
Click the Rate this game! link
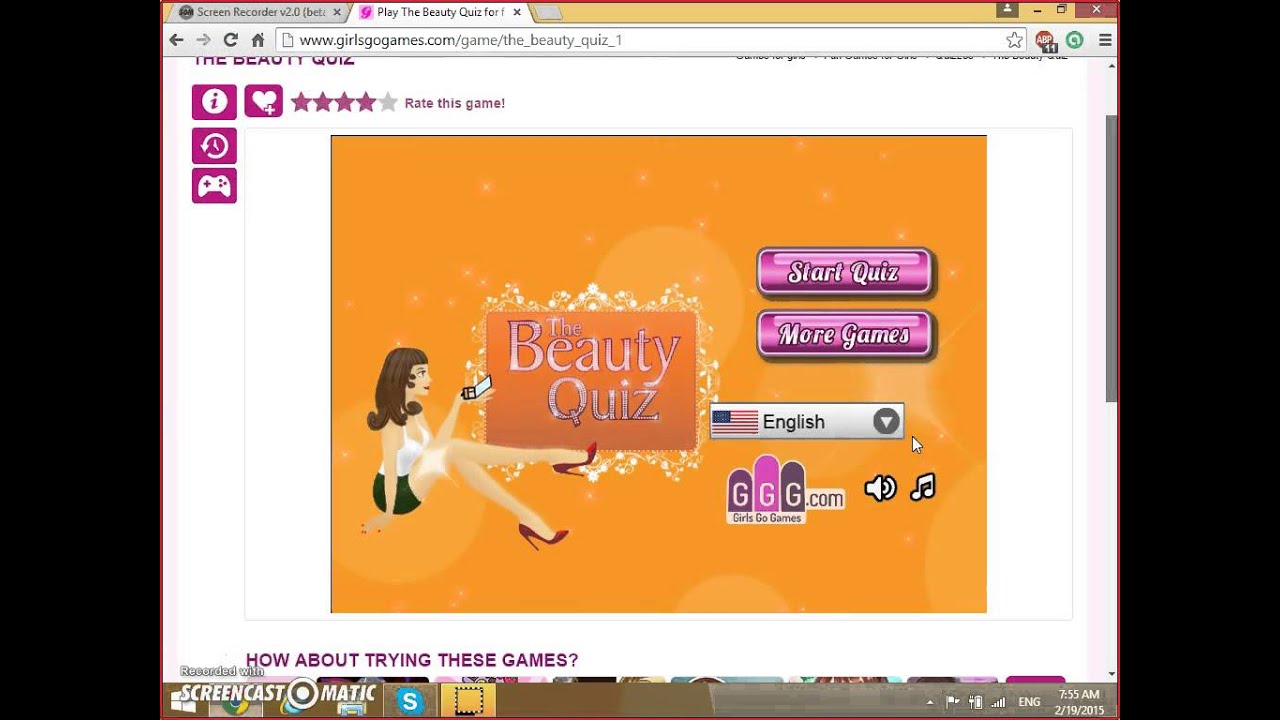click(x=455, y=103)
